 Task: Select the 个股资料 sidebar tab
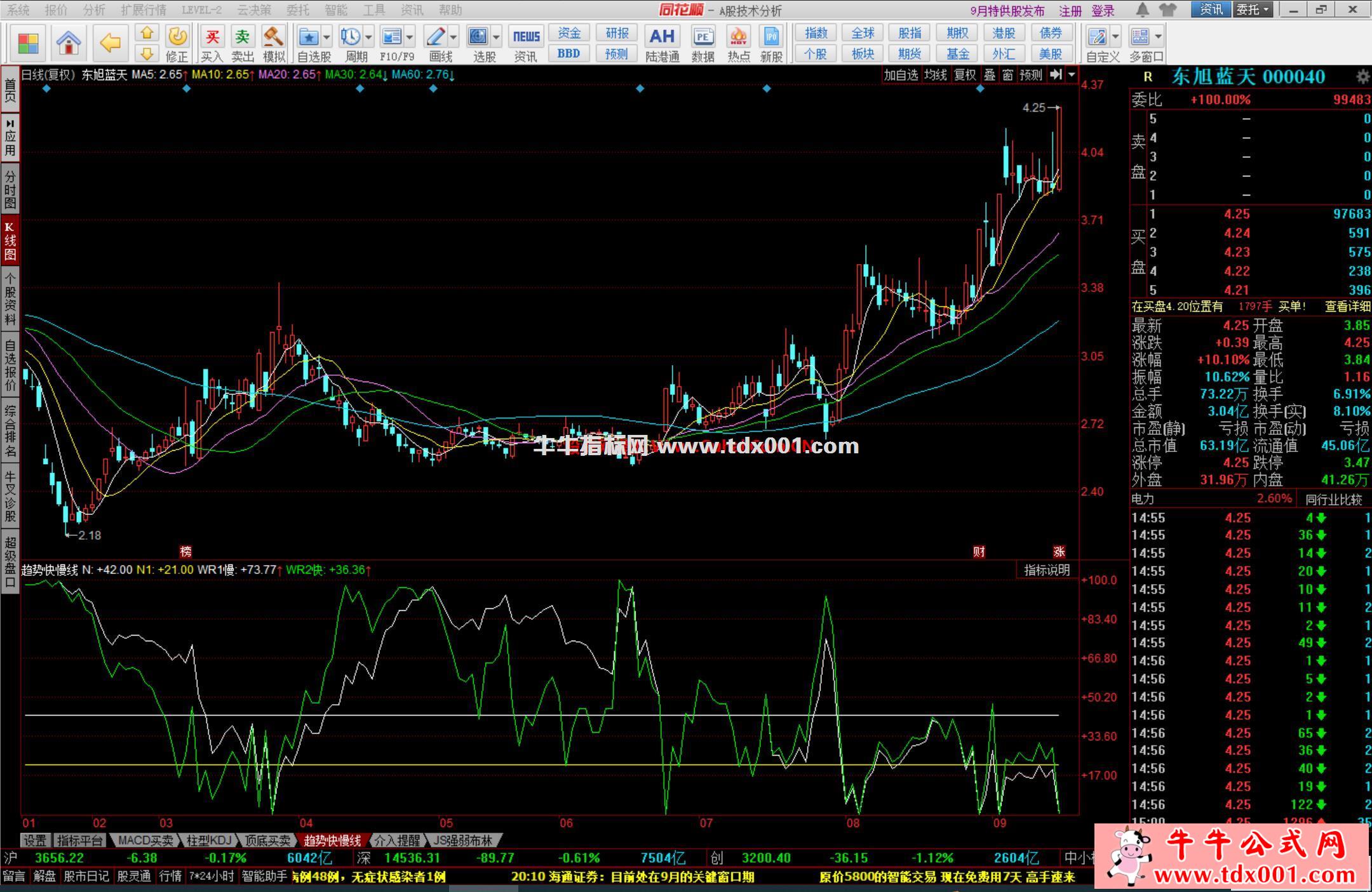click(10, 298)
